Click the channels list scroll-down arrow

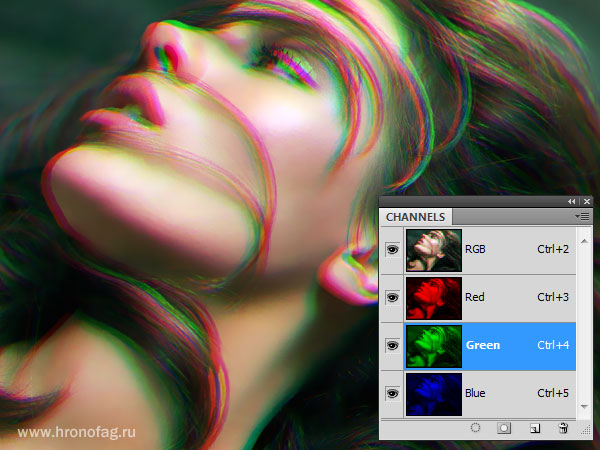point(584,406)
